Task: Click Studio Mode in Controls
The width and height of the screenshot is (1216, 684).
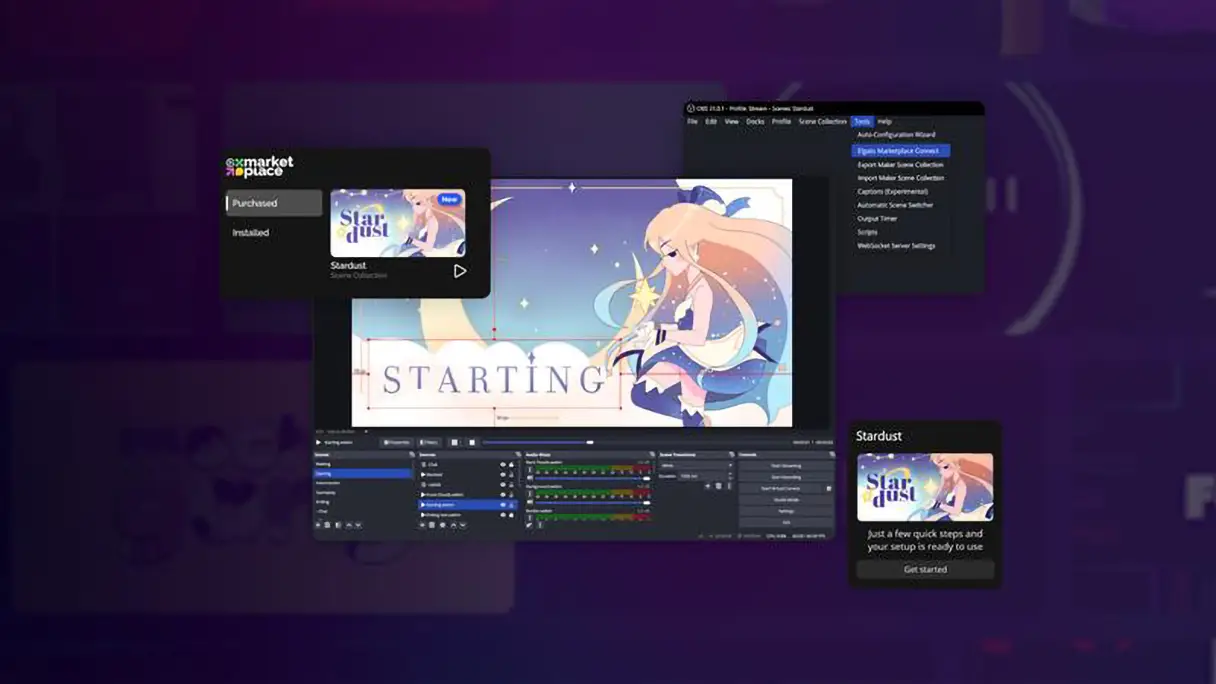Action: 786,500
